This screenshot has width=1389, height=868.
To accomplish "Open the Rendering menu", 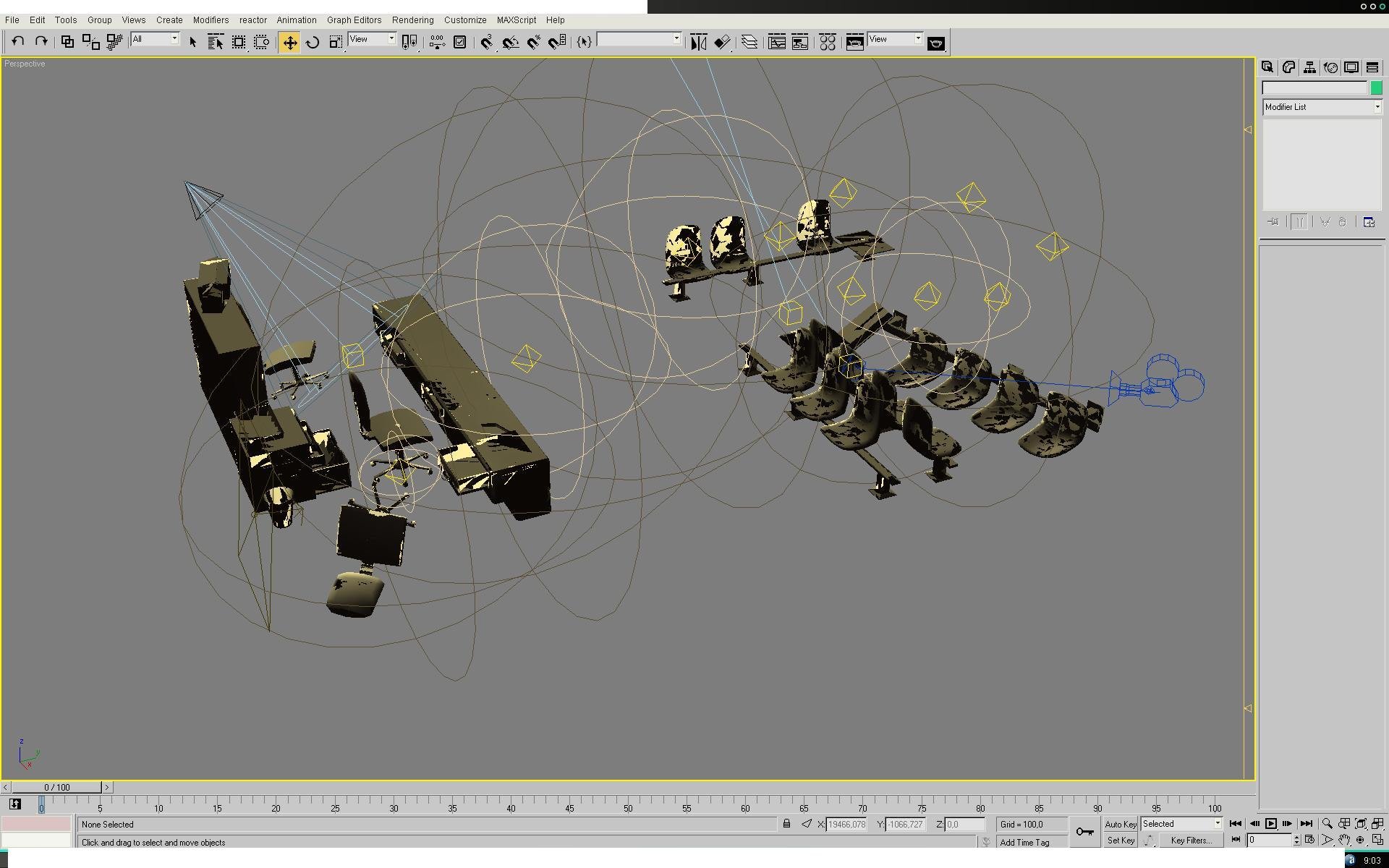I will (412, 20).
